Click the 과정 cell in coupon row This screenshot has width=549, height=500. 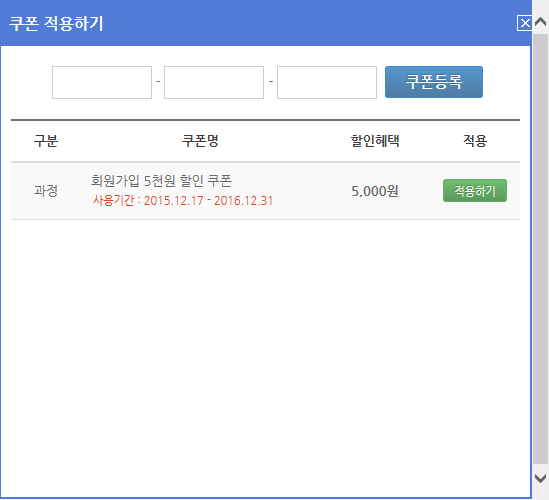point(46,191)
